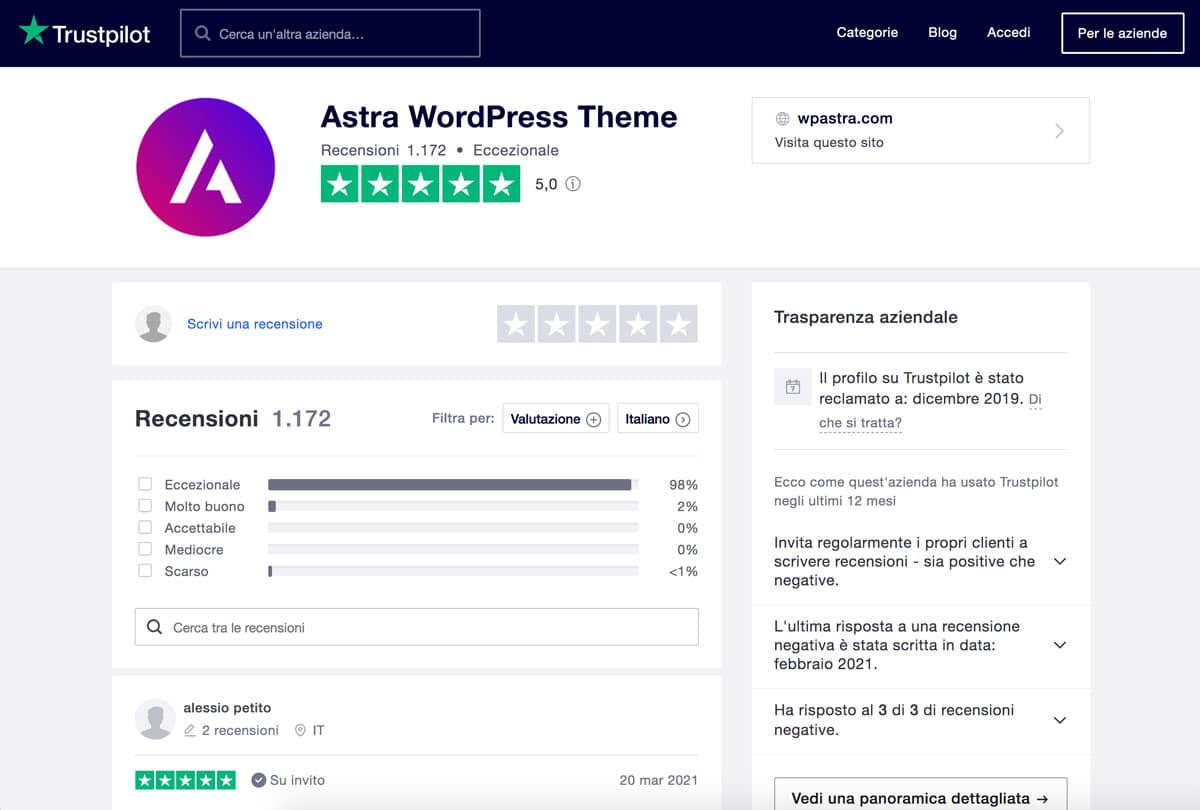Click the Accedi menu item
The width and height of the screenshot is (1200, 810).
(x=1008, y=33)
